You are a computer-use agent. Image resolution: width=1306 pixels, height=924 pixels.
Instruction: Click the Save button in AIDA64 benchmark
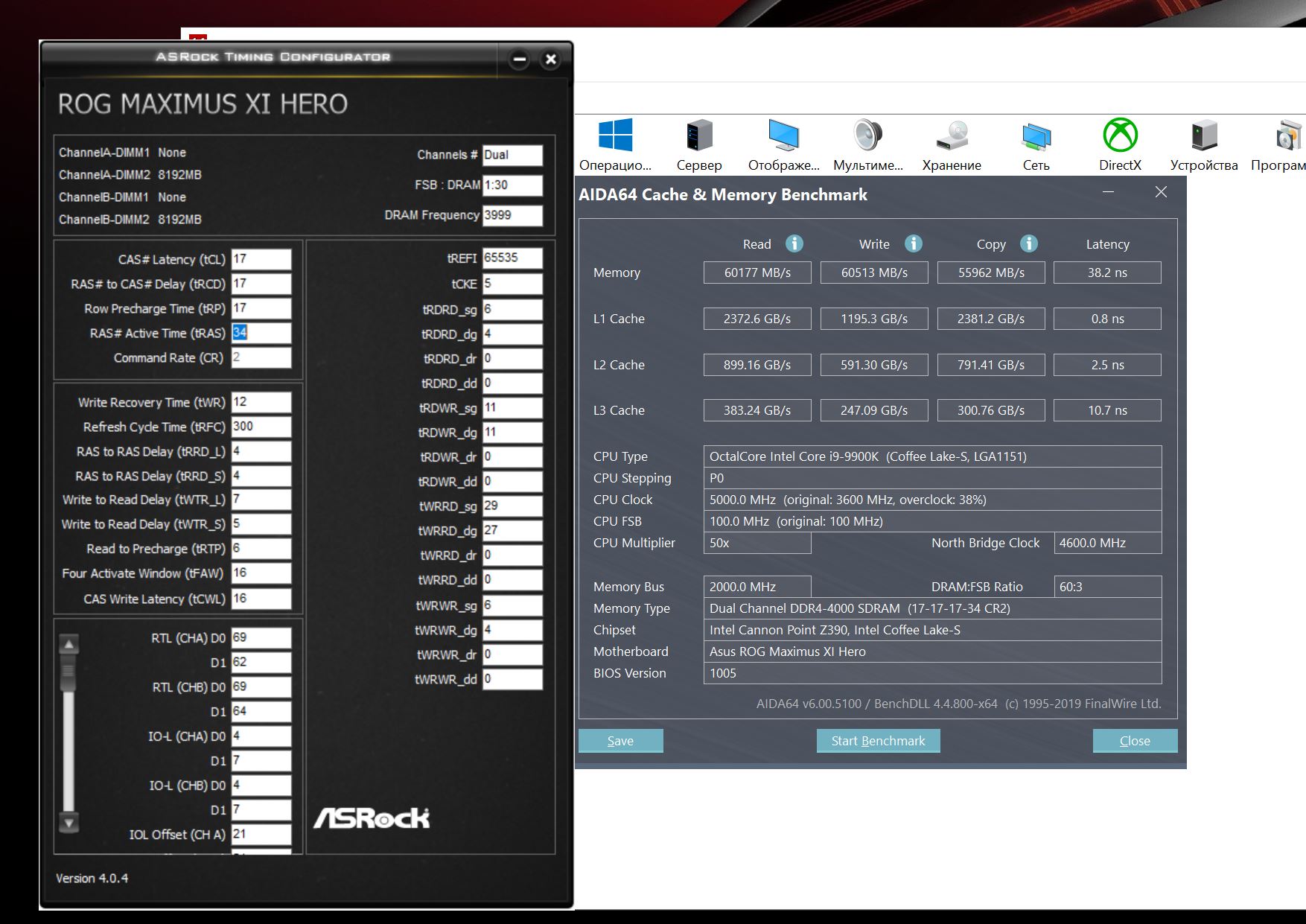[x=621, y=741]
